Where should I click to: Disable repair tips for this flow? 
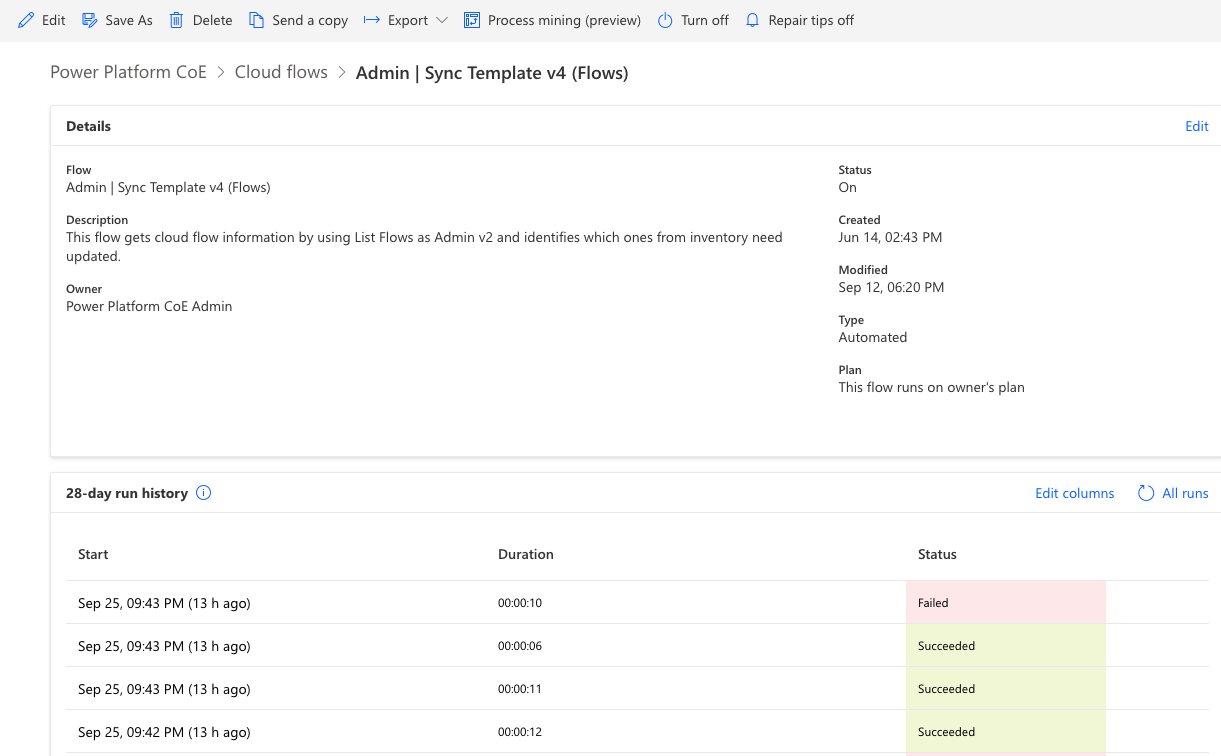[x=810, y=19]
